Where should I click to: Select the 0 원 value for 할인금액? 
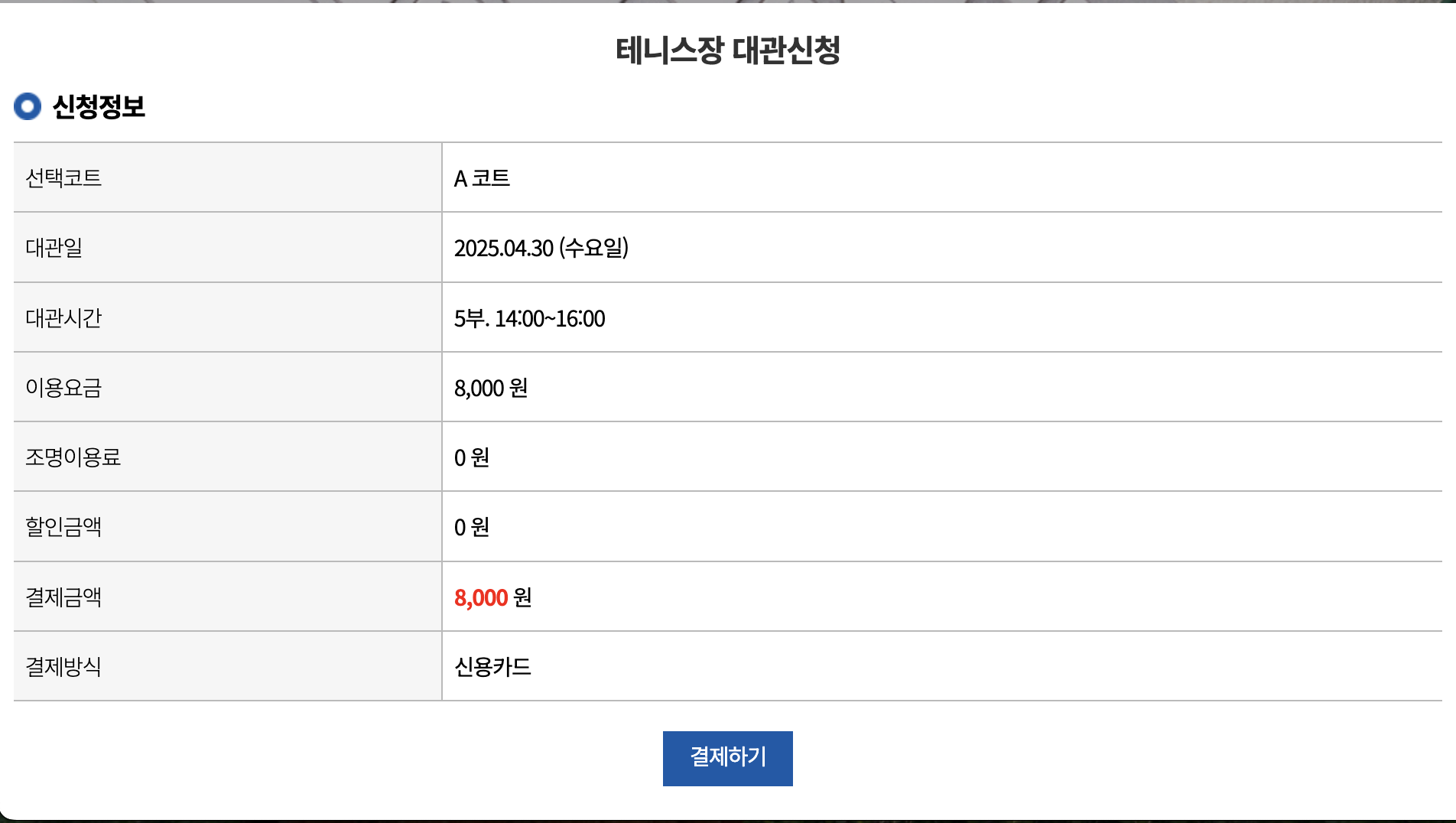471,527
